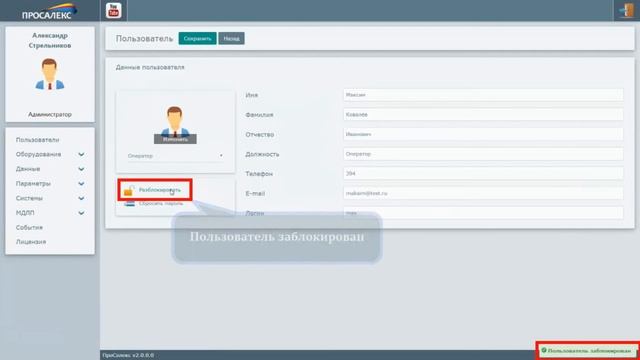The image size is (640, 360).
Task: Expand the Данные chevron
Action: coord(81,169)
